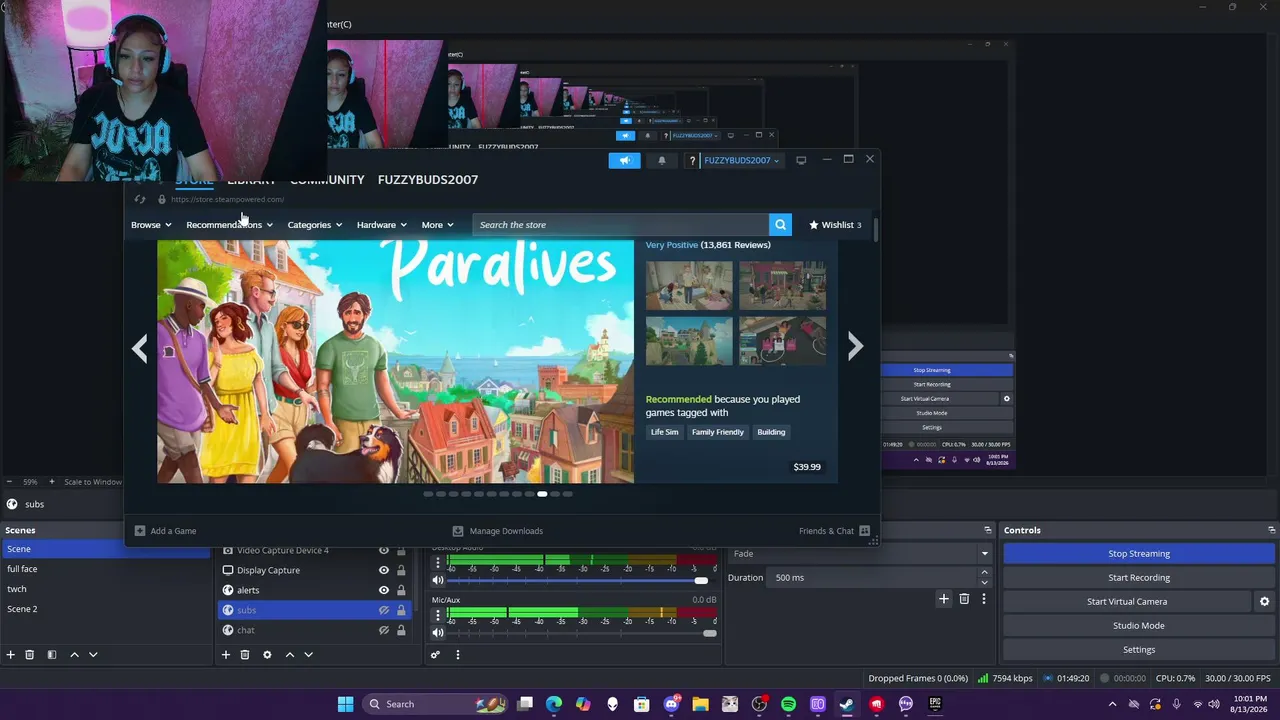
Task: Open Steam notifications bell
Action: click(x=661, y=160)
